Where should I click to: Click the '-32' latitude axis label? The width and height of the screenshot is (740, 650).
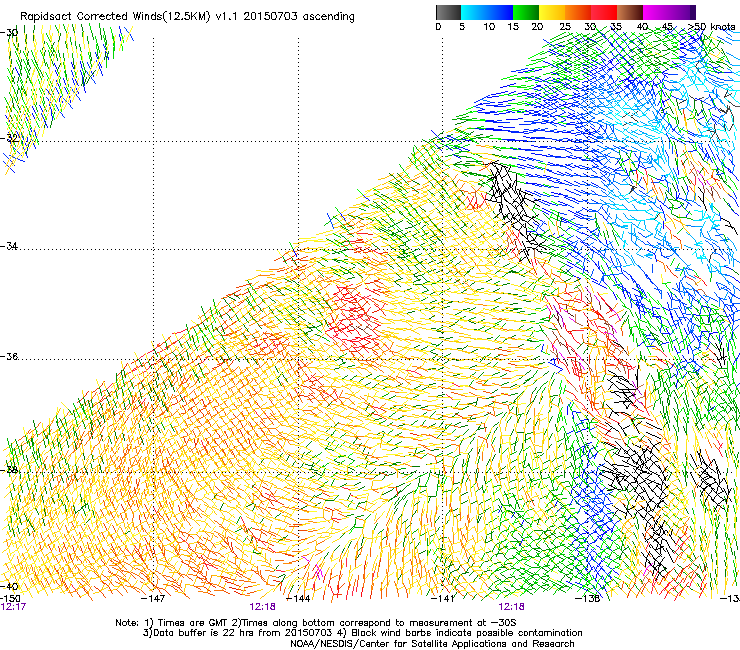(9, 138)
